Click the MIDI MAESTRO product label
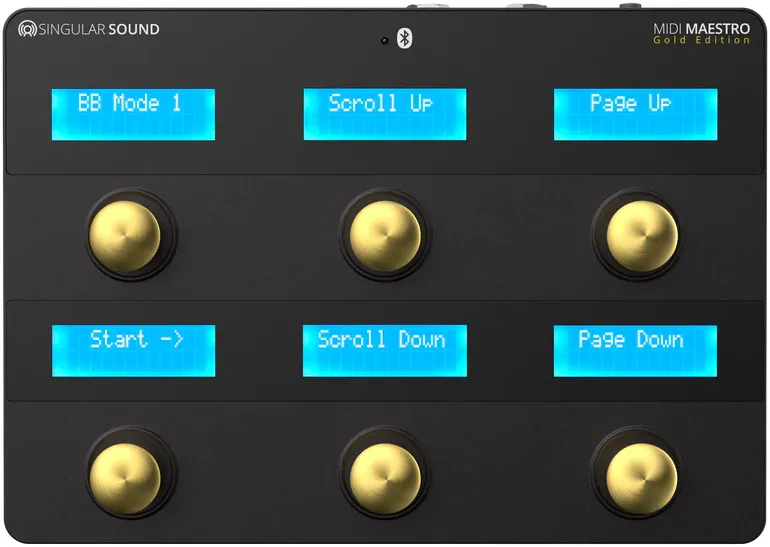Screen dimensions: 770x547 pyautogui.click(x=695, y=29)
